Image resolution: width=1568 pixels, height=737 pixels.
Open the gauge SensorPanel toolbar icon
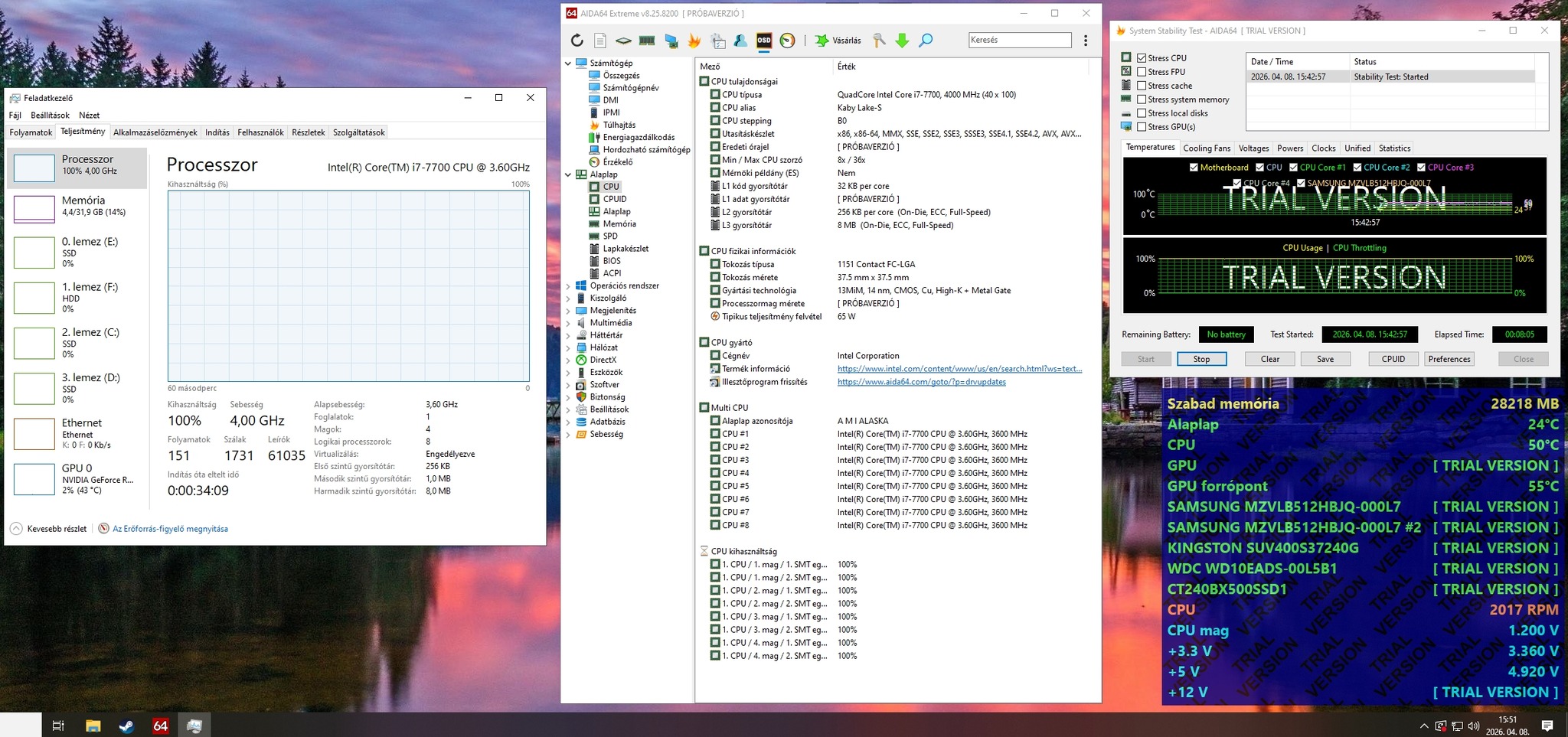click(x=787, y=41)
